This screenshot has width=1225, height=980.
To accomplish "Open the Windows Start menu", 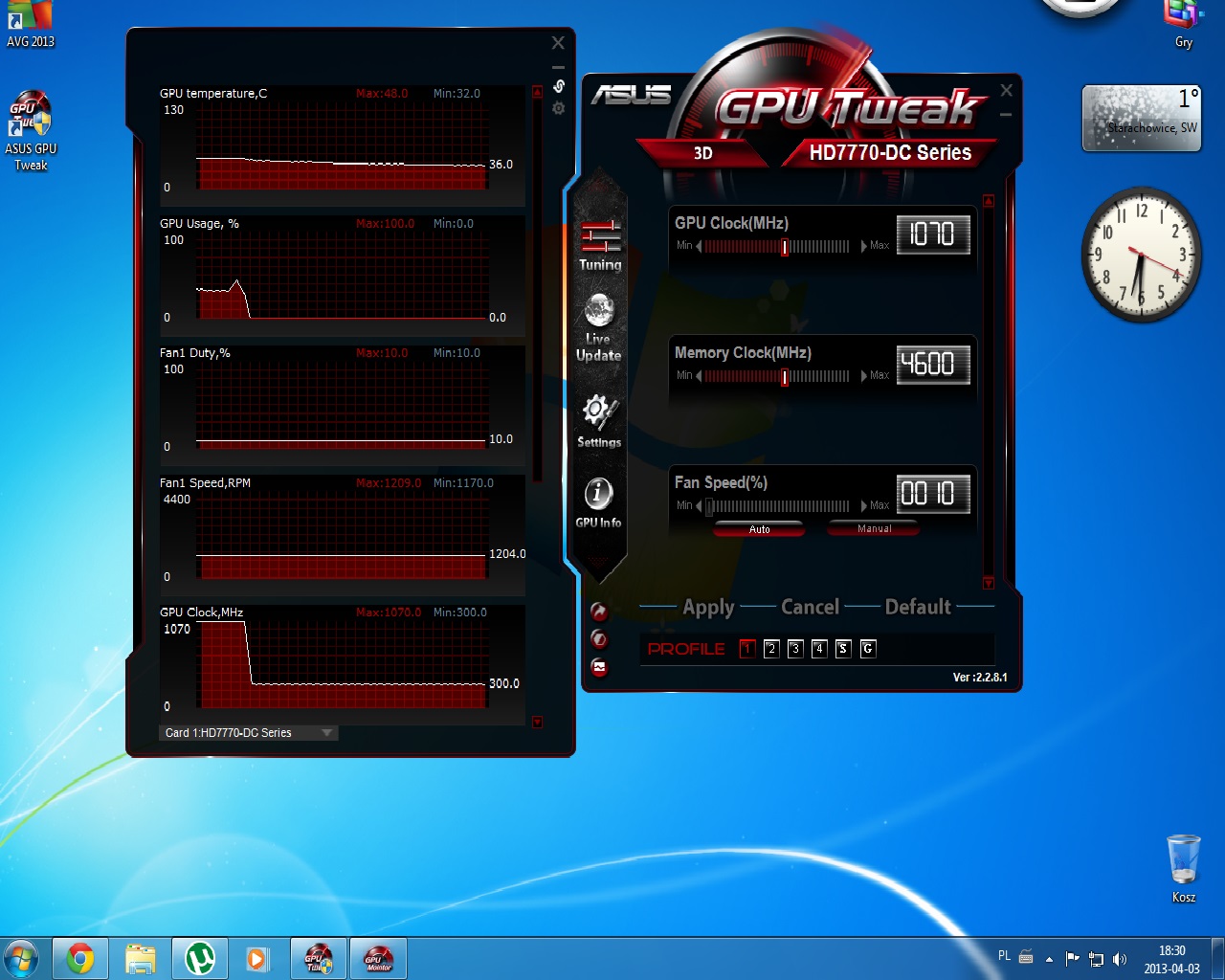I will pos(21,958).
